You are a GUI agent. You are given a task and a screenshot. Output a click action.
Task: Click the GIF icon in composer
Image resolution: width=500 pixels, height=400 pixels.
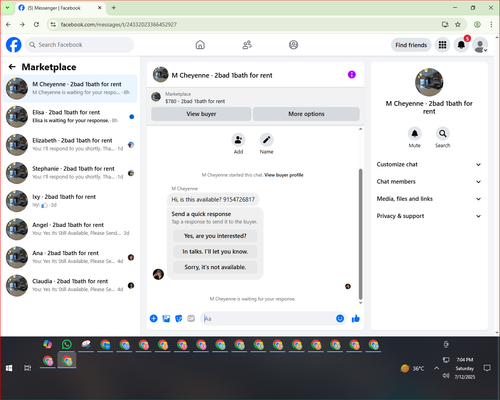tap(191, 319)
